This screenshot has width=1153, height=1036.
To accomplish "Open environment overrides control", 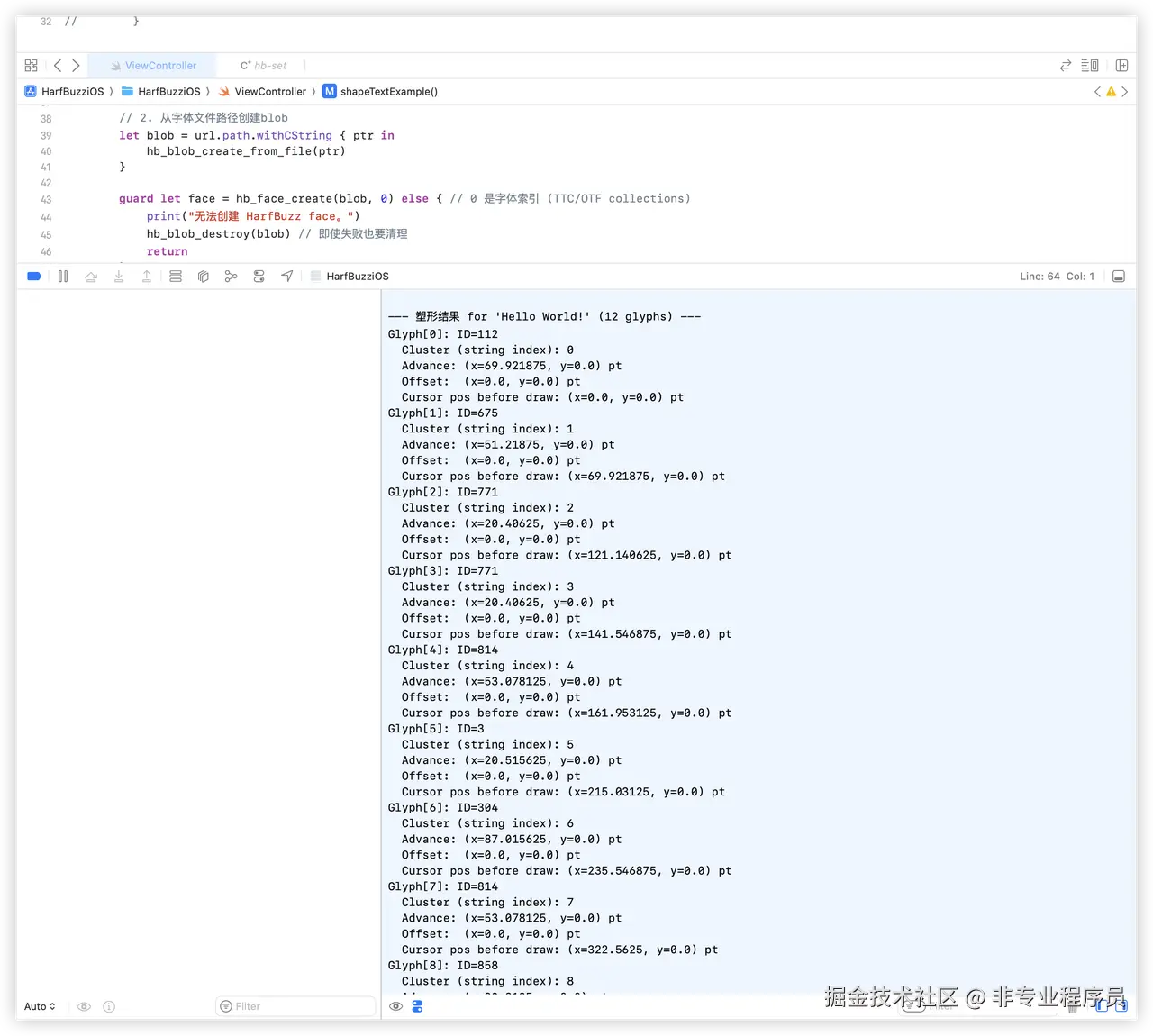I will pos(259,277).
